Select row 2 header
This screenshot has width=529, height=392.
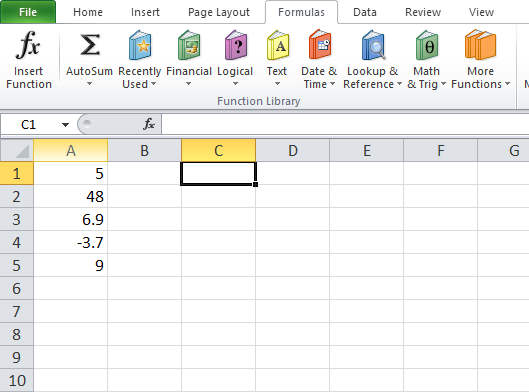click(x=17, y=196)
